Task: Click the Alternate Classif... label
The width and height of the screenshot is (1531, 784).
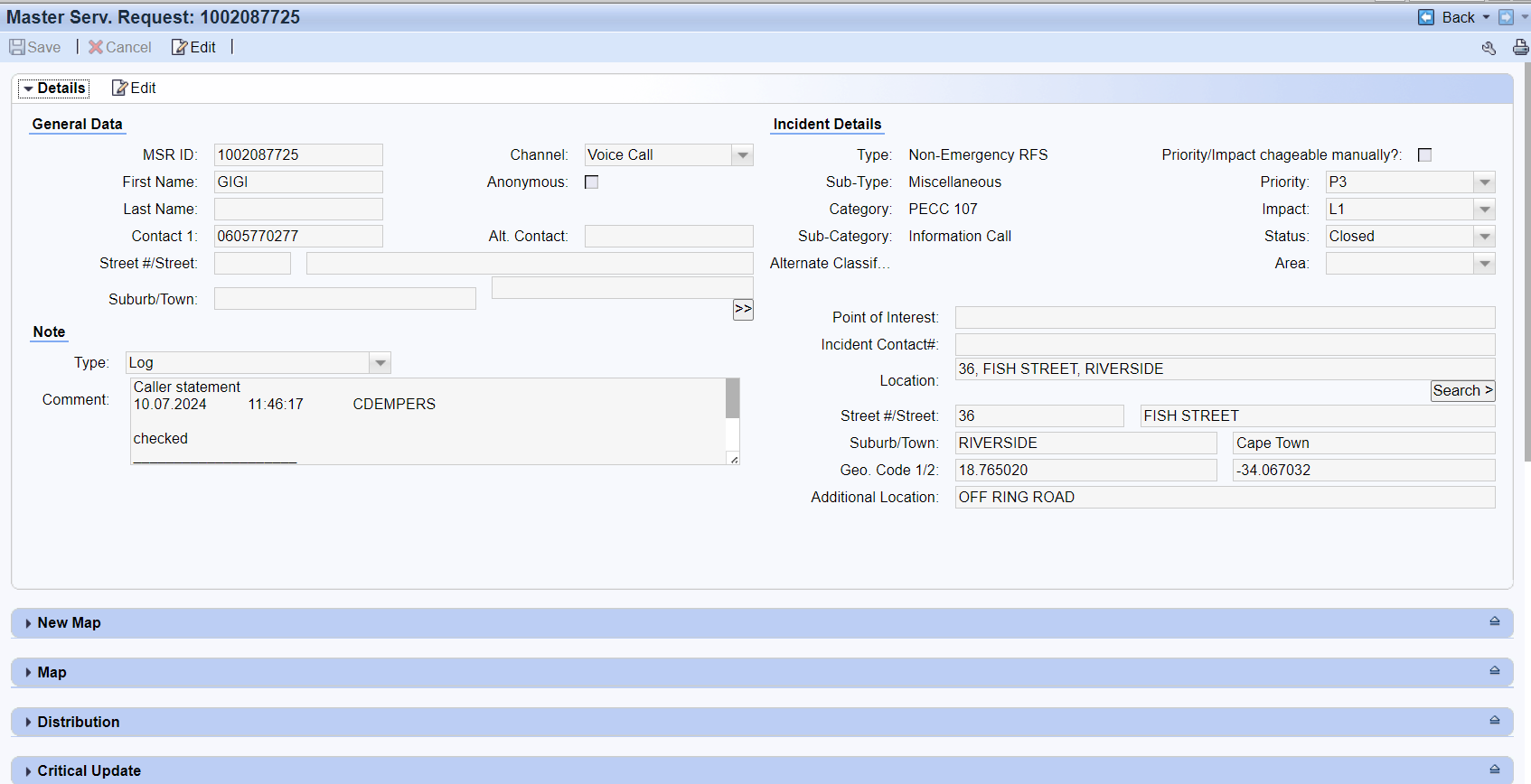Action: pos(830,264)
